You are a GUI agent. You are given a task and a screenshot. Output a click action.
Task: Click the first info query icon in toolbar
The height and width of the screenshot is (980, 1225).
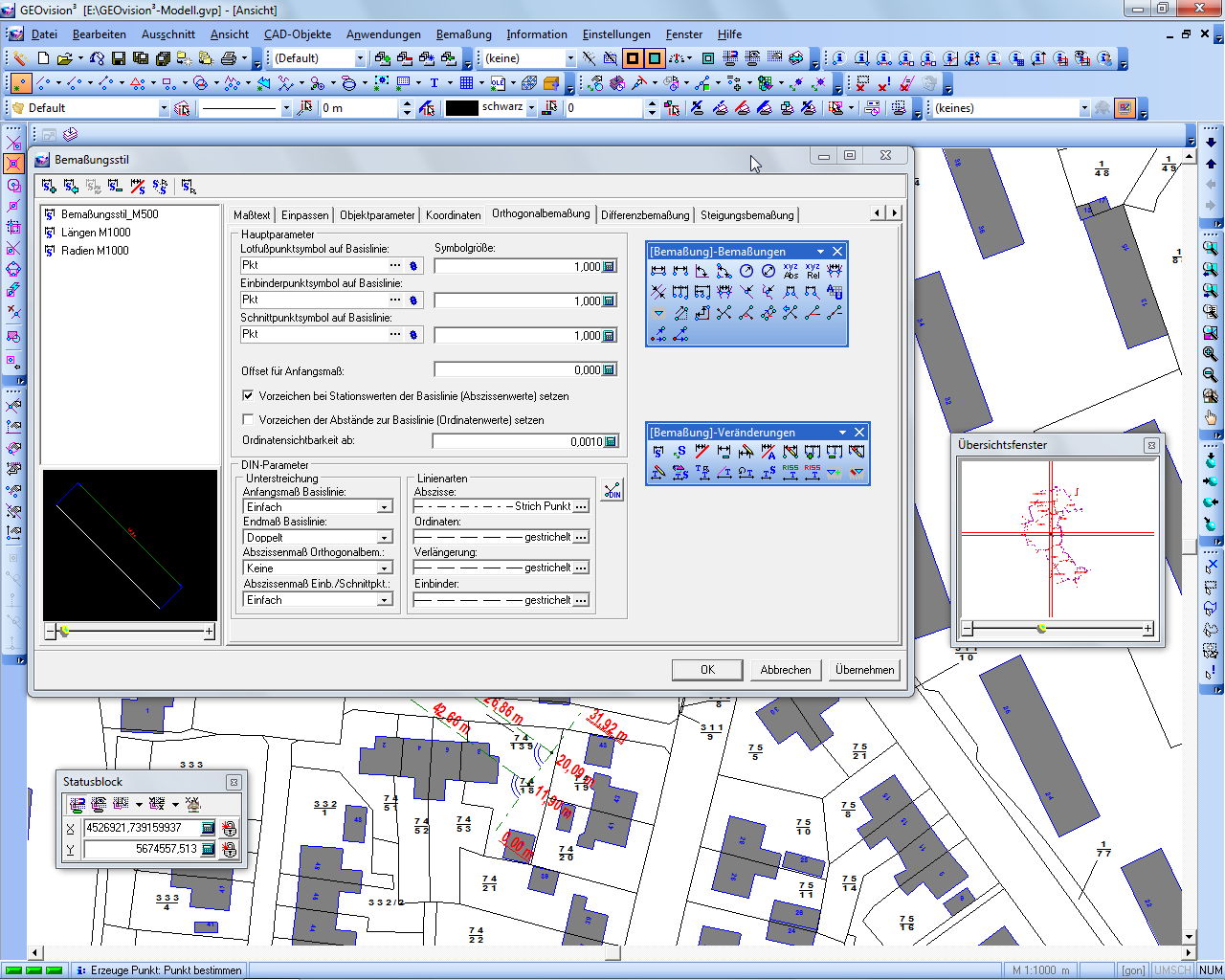[x=838, y=58]
